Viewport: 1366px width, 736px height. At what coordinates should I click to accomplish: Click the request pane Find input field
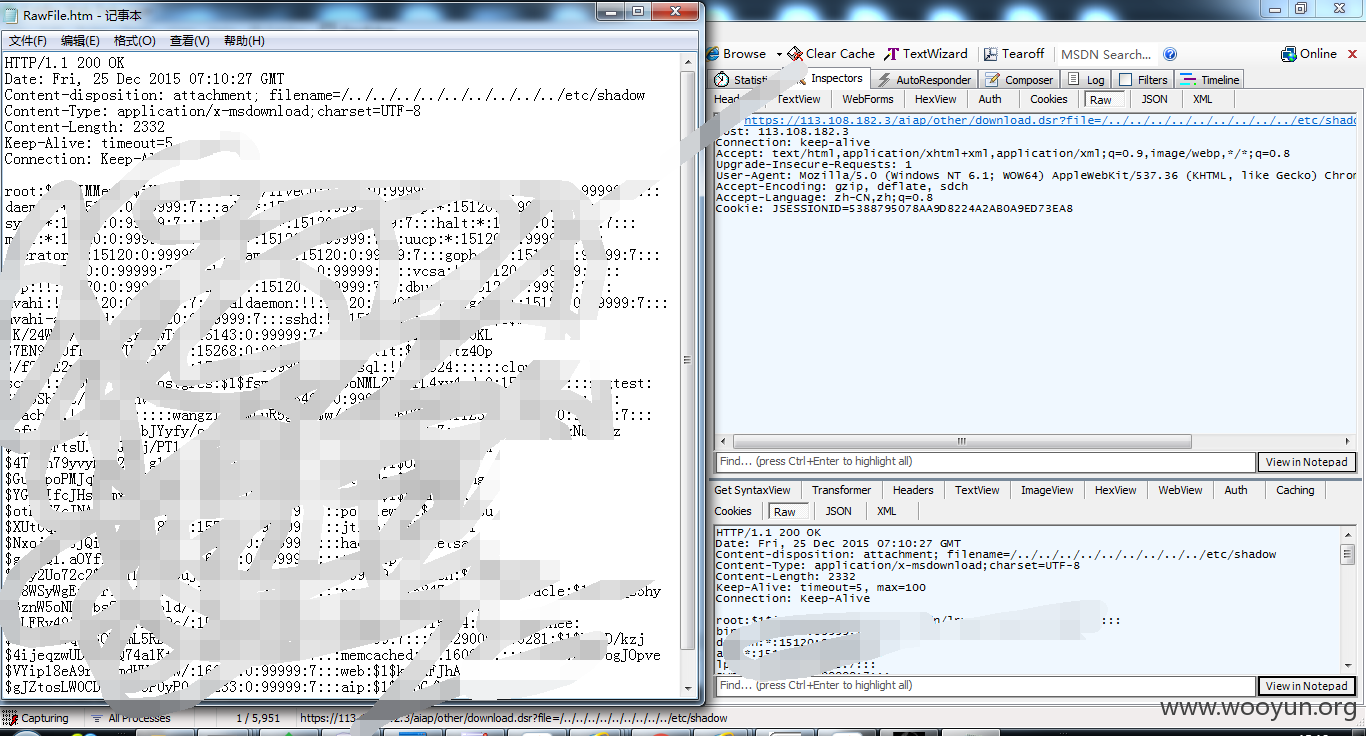986,462
